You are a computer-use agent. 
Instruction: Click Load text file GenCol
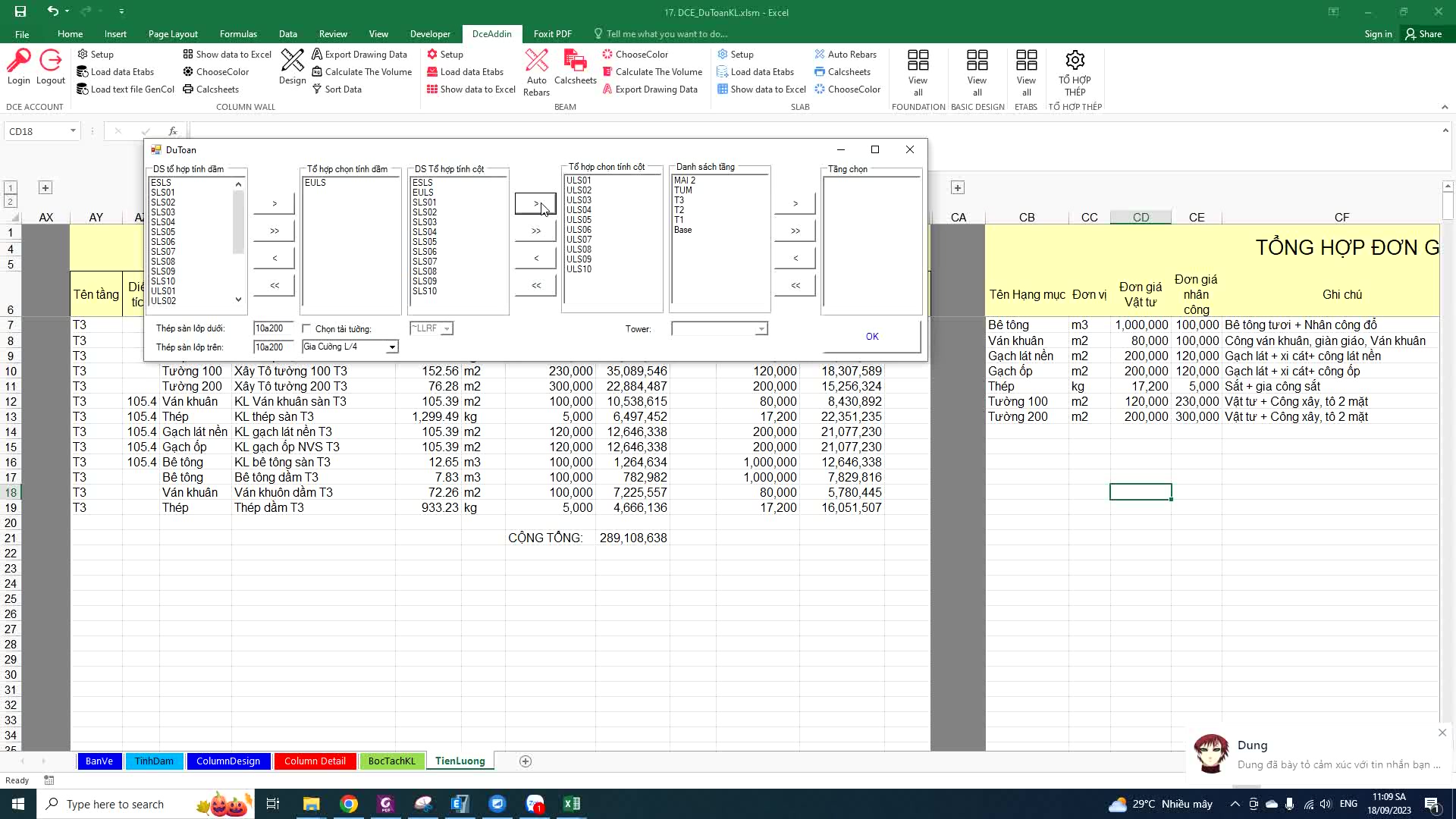pos(126,89)
